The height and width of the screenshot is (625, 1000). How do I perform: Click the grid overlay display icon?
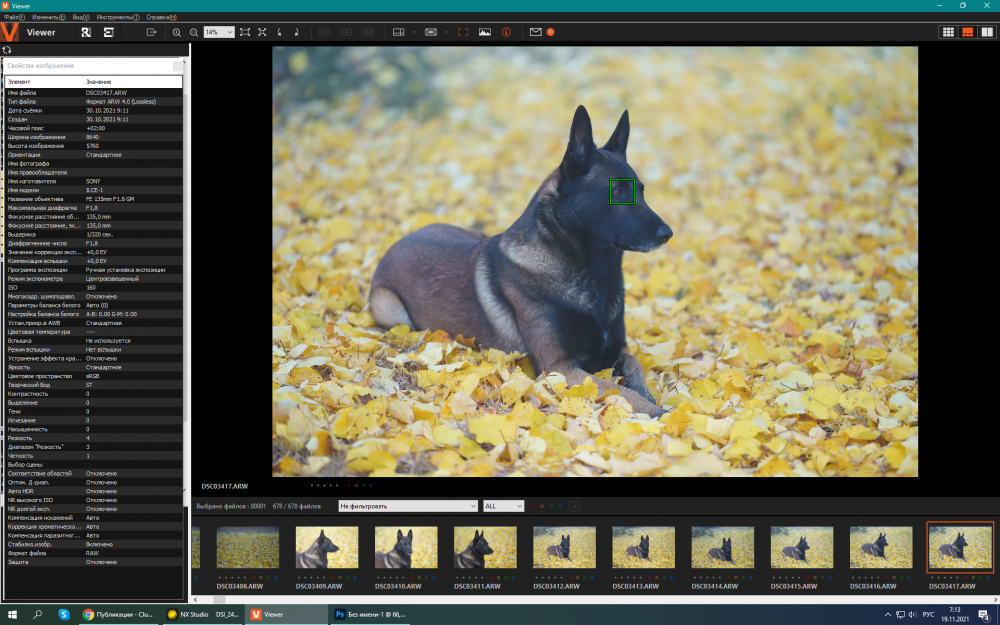click(431, 32)
